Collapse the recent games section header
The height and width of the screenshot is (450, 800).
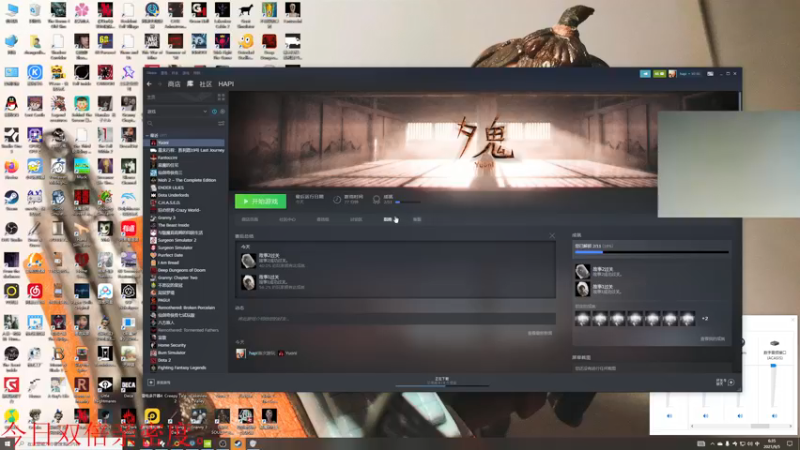pos(156,135)
